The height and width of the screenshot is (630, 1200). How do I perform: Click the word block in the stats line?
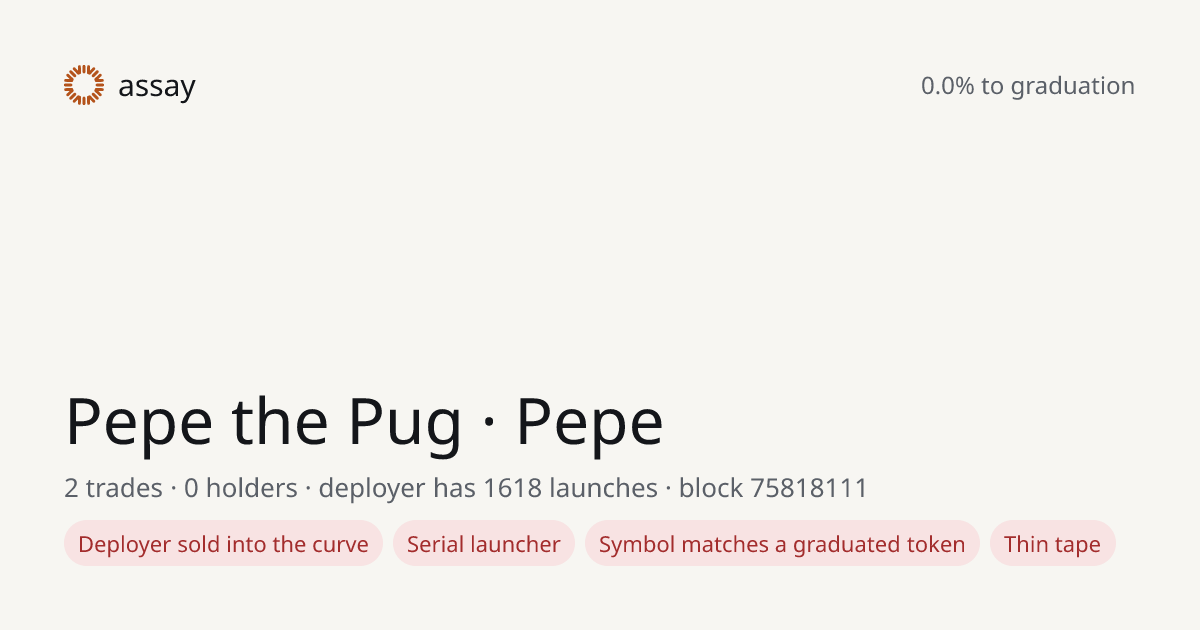[711, 488]
